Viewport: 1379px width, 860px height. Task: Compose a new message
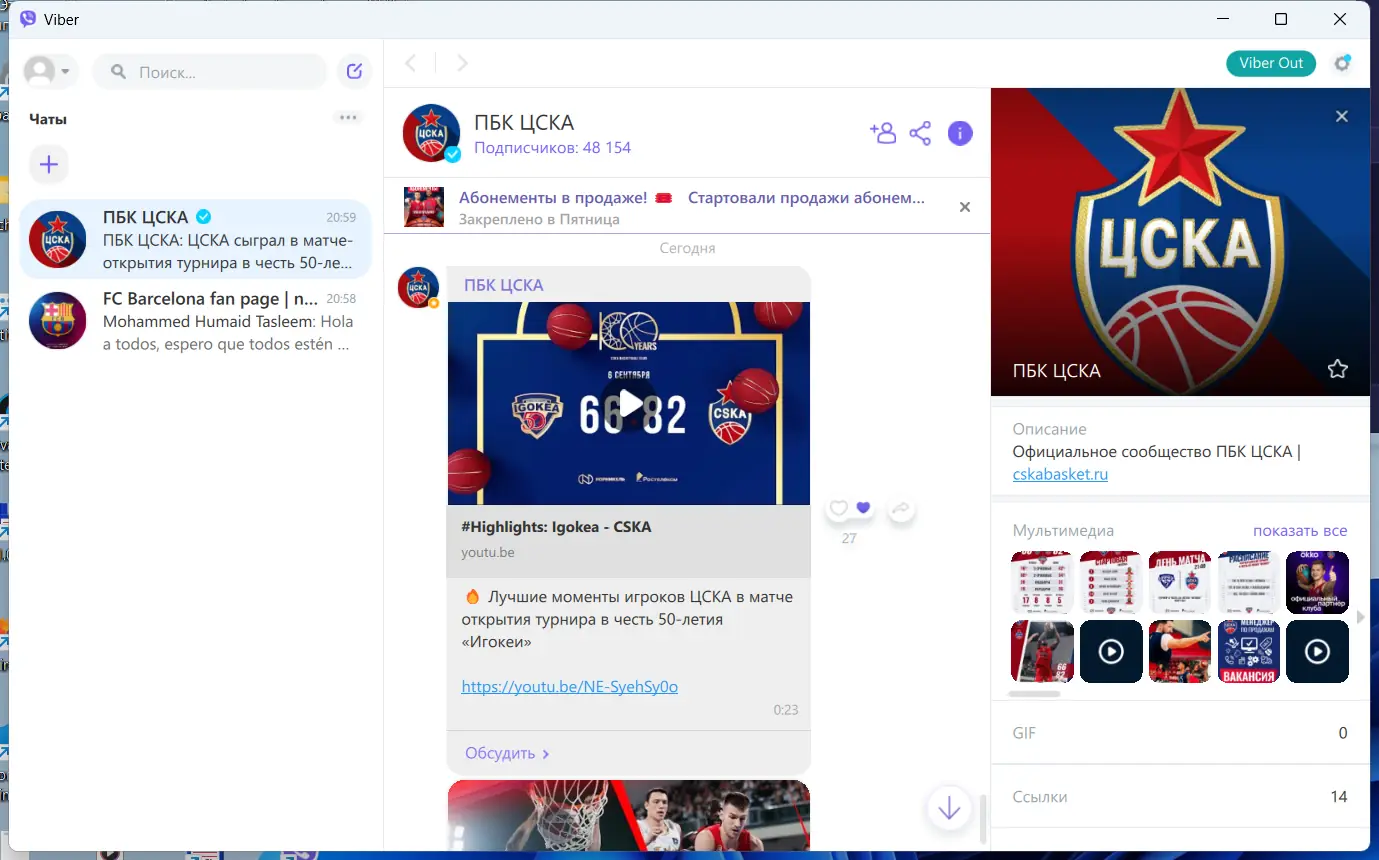354,70
